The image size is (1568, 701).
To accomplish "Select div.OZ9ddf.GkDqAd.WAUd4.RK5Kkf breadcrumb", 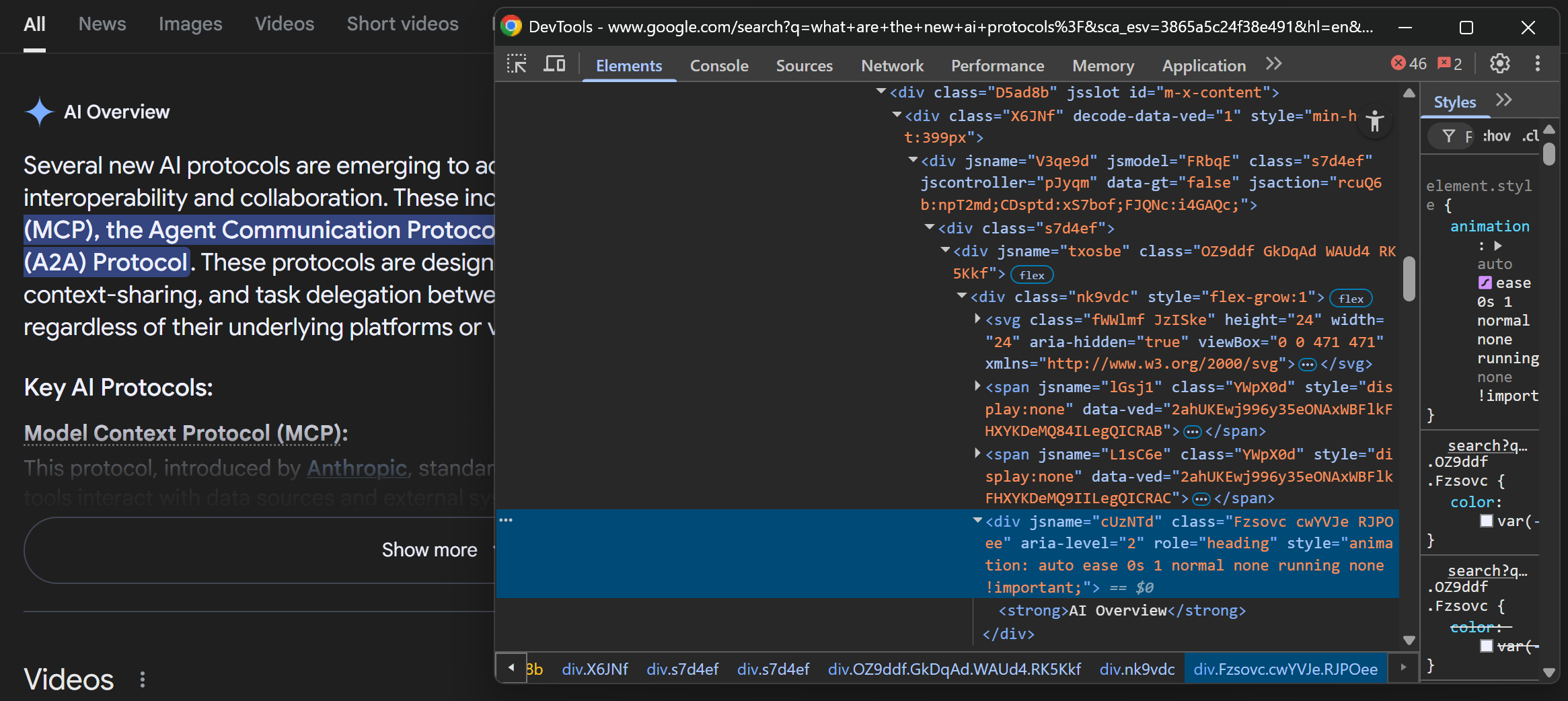I will 955,669.
